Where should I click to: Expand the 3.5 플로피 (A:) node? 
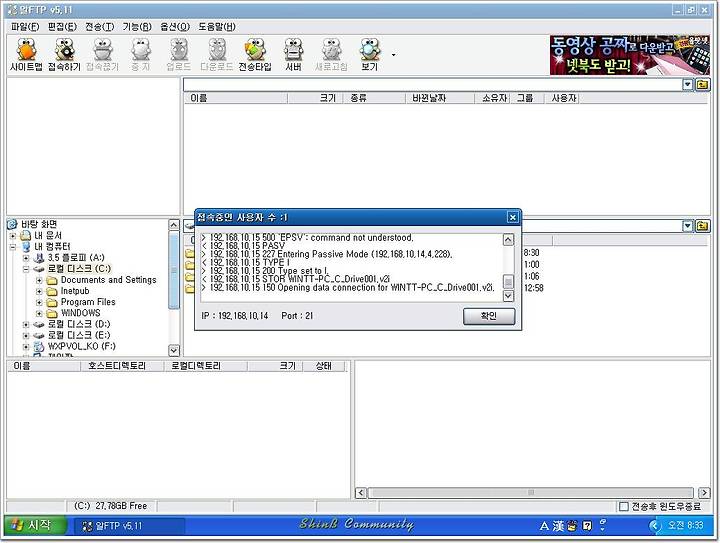[26, 258]
